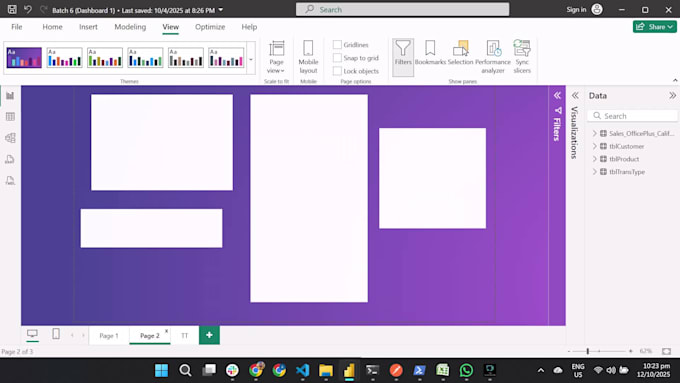Select mobile layout icon at bottom

56,334
